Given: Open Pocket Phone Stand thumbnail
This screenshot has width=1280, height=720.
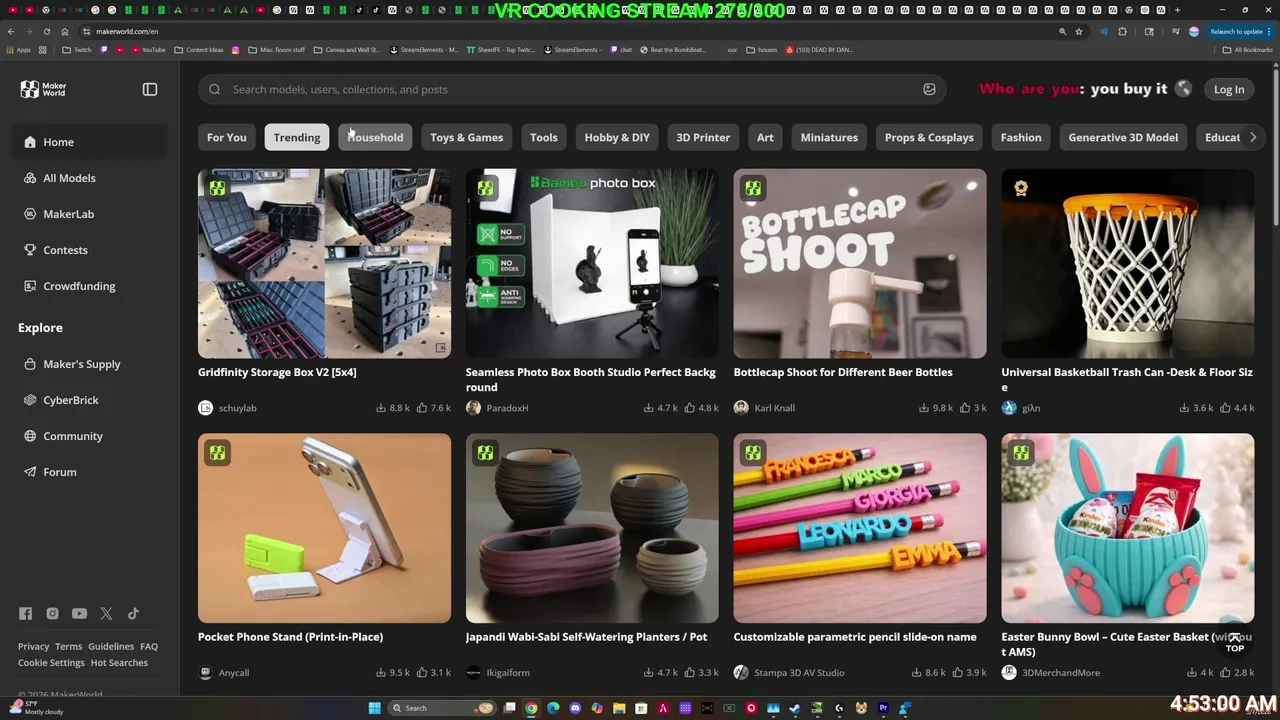Looking at the screenshot, I should pos(324,528).
